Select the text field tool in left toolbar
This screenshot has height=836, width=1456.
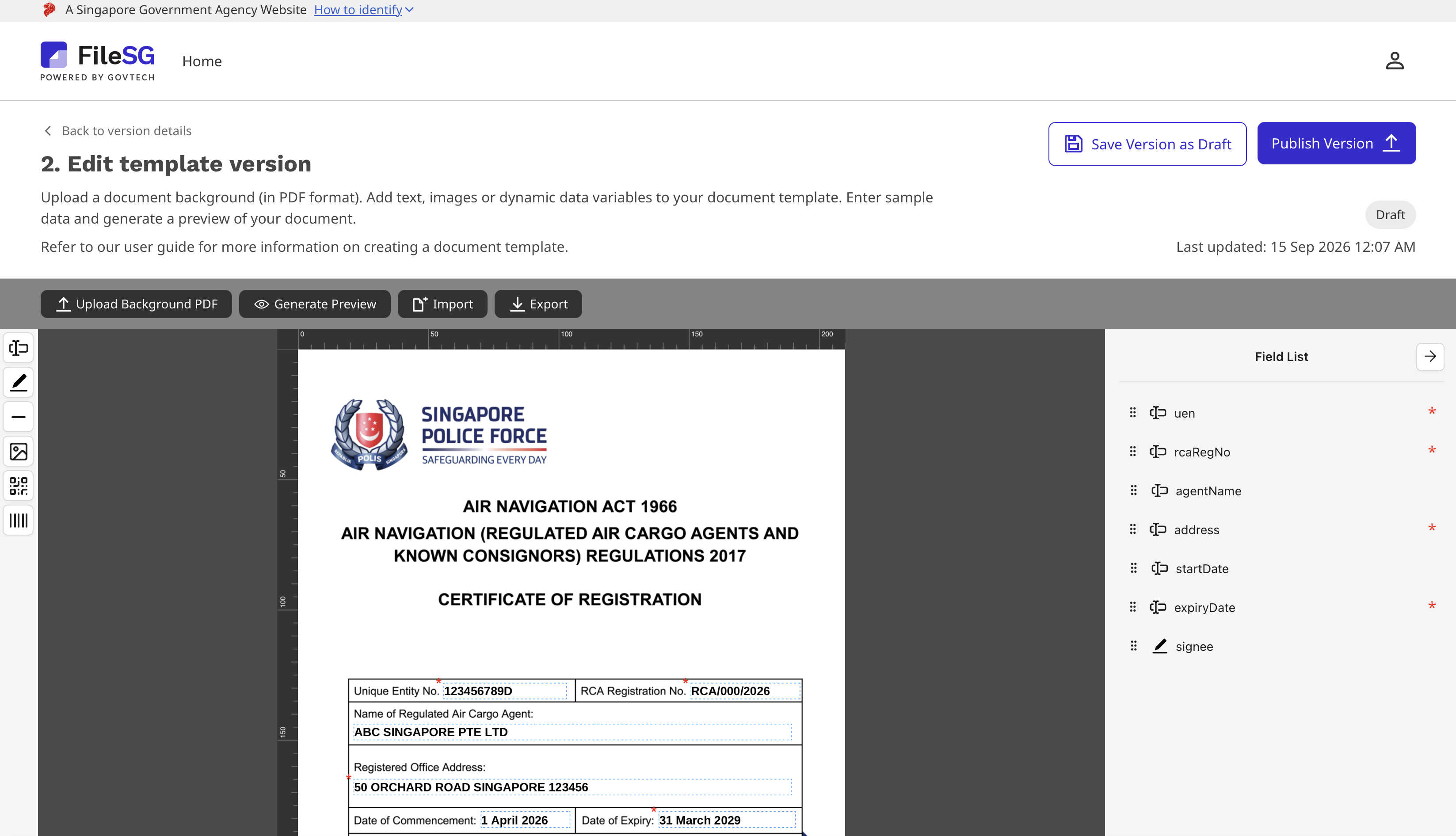(19, 348)
